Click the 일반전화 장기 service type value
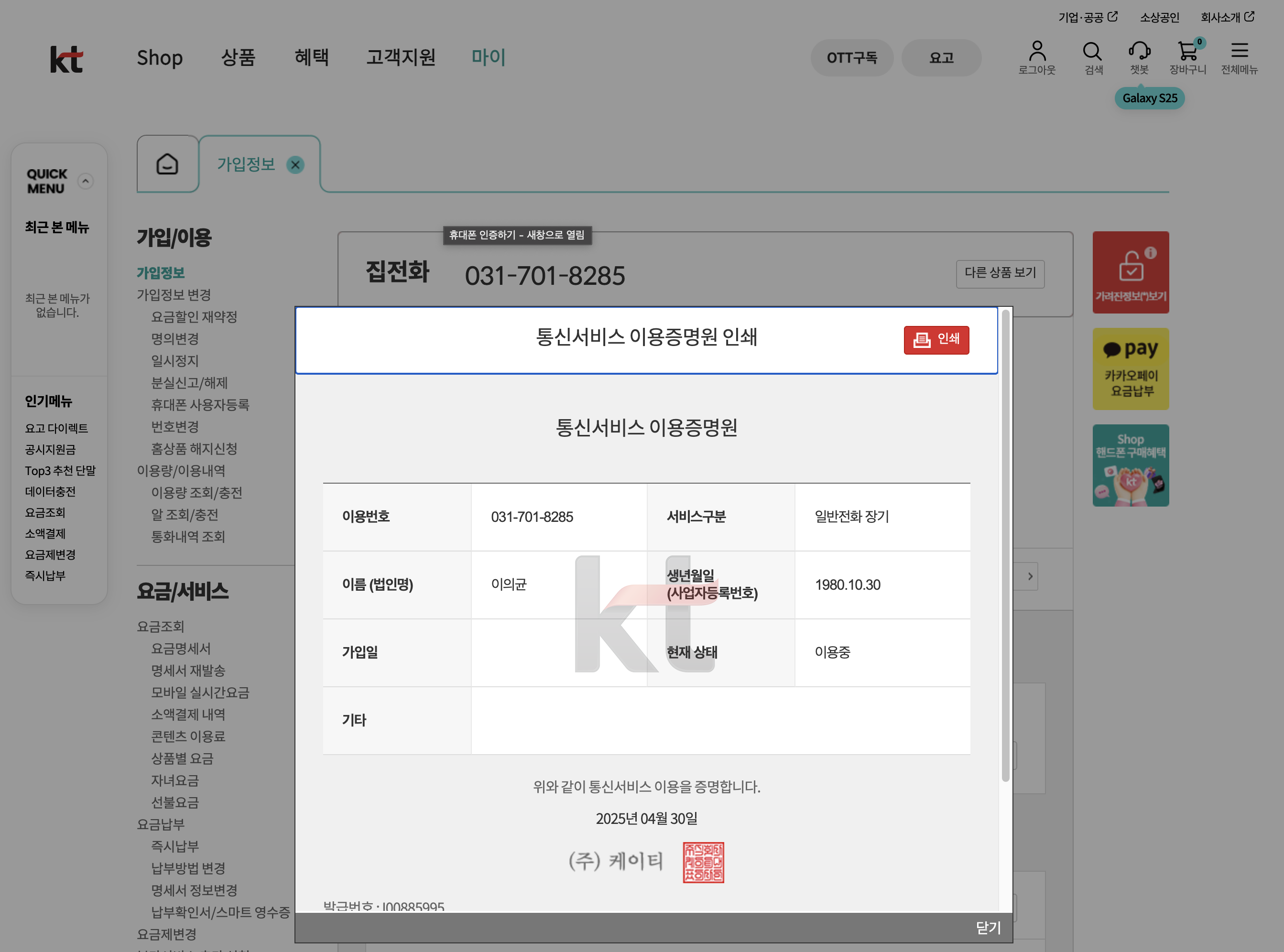Image resolution: width=1284 pixels, height=952 pixels. tap(851, 517)
